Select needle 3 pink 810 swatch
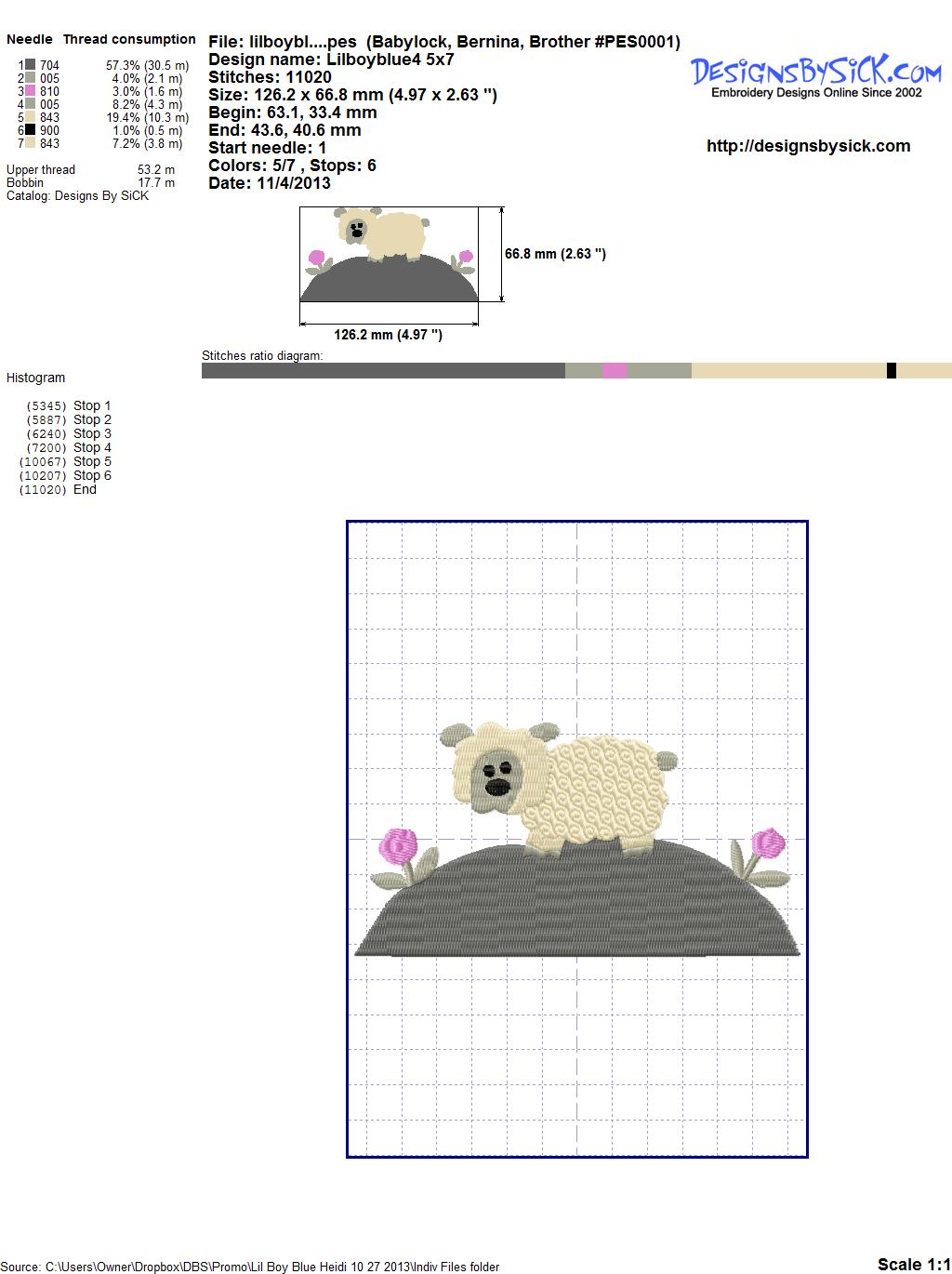 tap(31, 91)
